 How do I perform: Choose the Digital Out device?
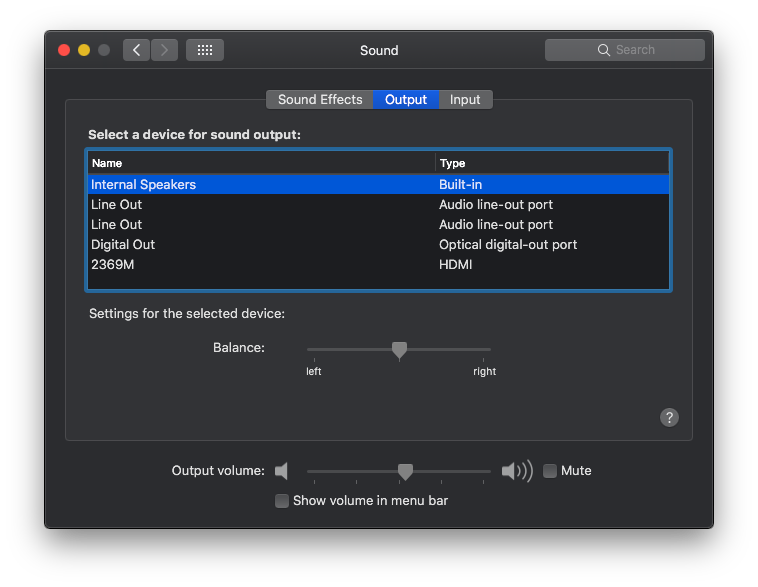pyautogui.click(x=379, y=245)
